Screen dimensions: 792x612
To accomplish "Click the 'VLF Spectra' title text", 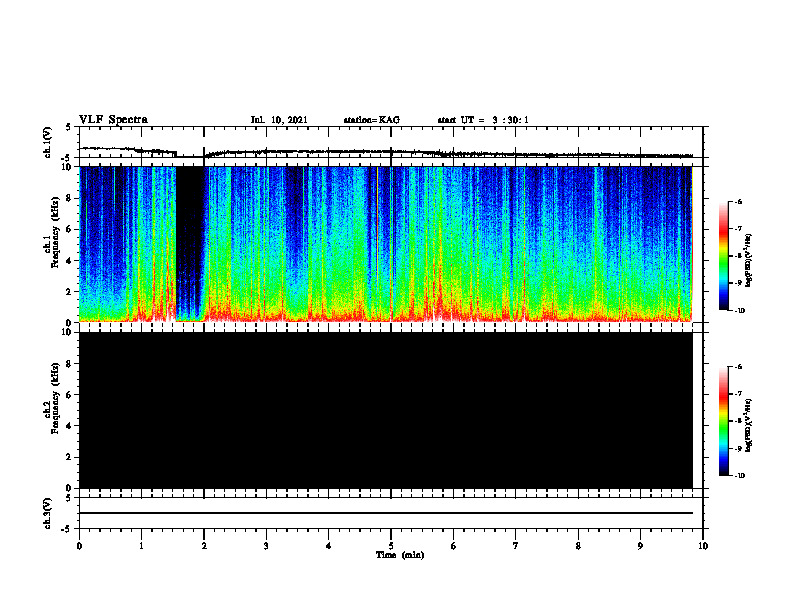I will coord(113,120).
